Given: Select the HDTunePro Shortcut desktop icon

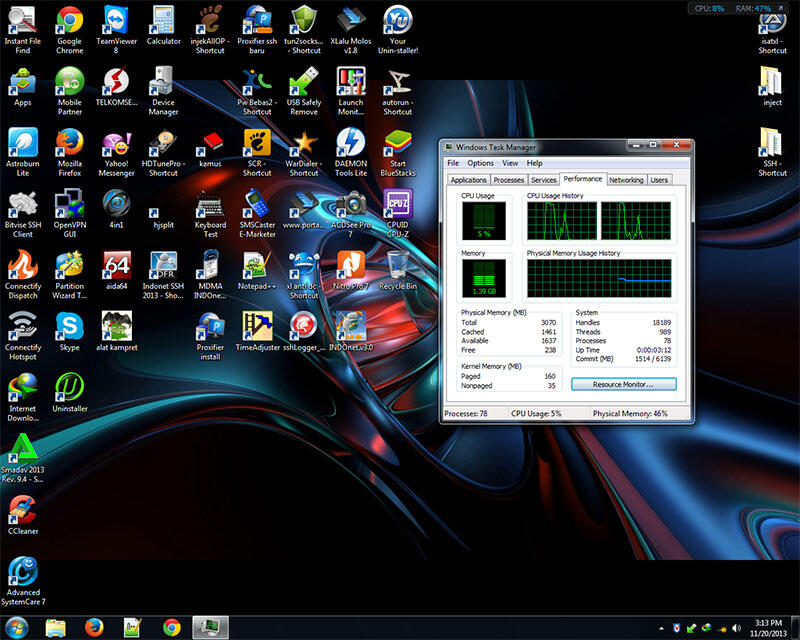Looking at the screenshot, I should pos(163,152).
